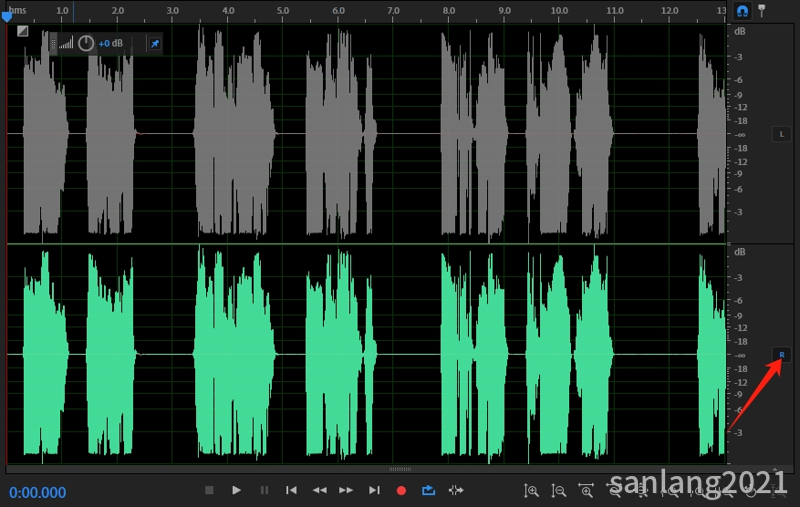Viewport: 800px width, 507px height.
Task: Click the Play button in transport controls
Action: tap(237, 490)
